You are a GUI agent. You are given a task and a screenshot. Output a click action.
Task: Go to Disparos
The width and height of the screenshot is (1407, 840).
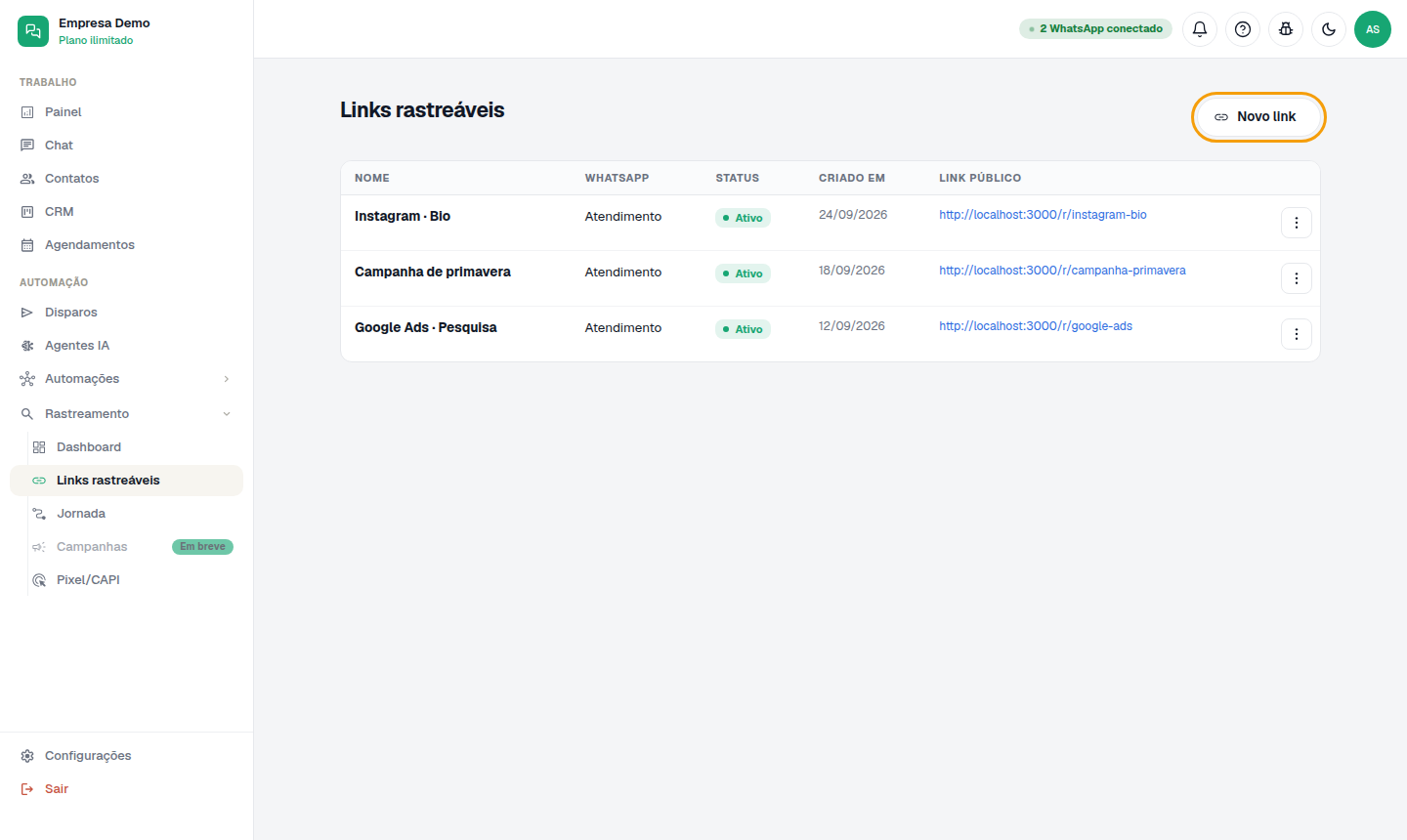tap(126, 313)
